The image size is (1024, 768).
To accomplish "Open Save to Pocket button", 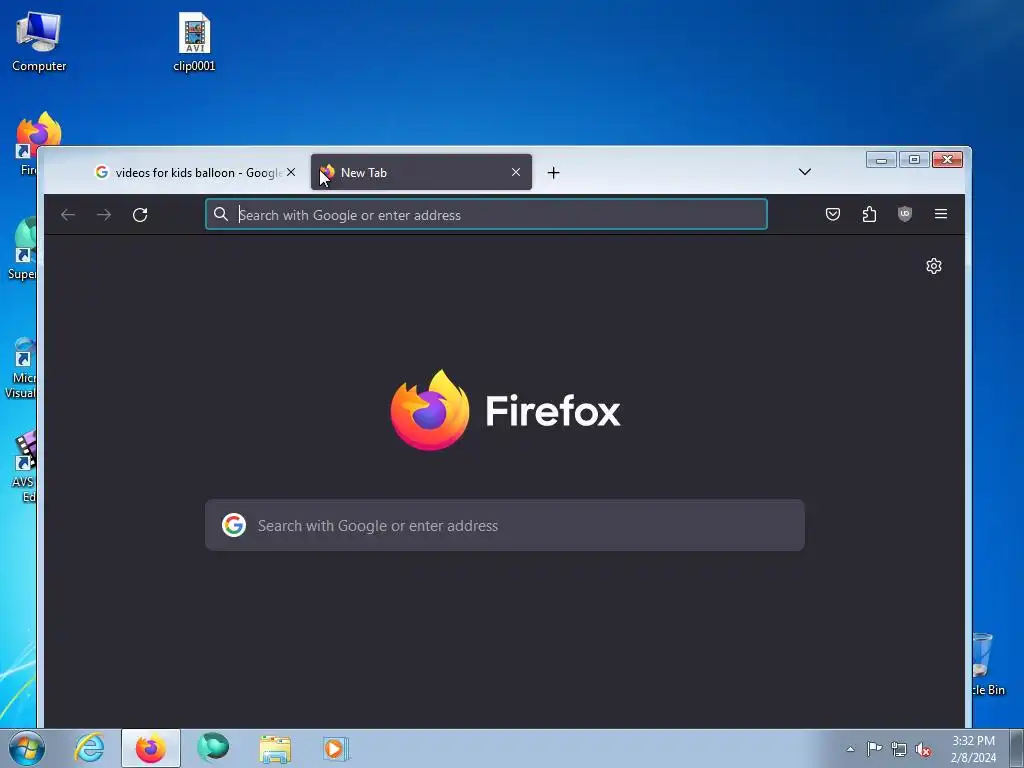I will point(833,214).
